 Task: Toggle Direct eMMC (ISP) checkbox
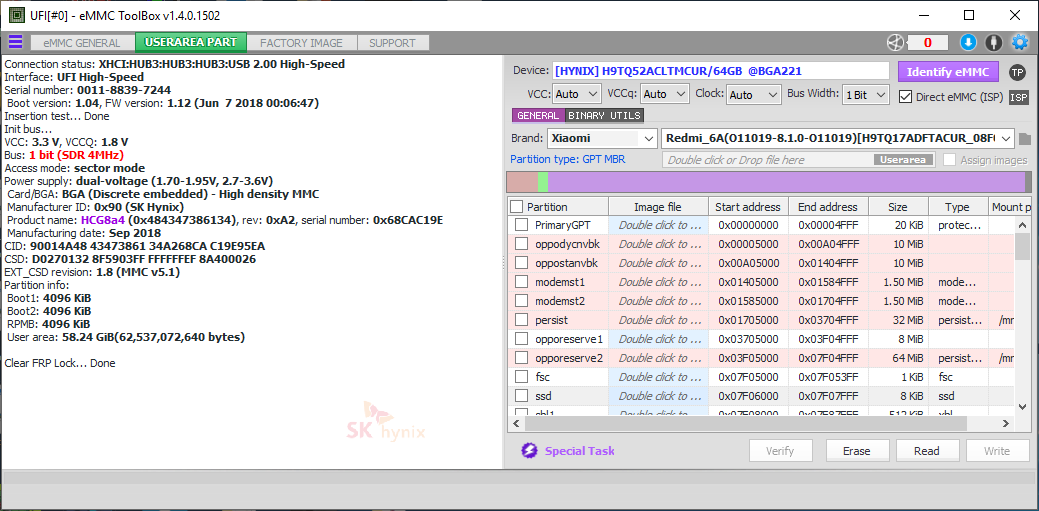pyautogui.click(x=905, y=97)
